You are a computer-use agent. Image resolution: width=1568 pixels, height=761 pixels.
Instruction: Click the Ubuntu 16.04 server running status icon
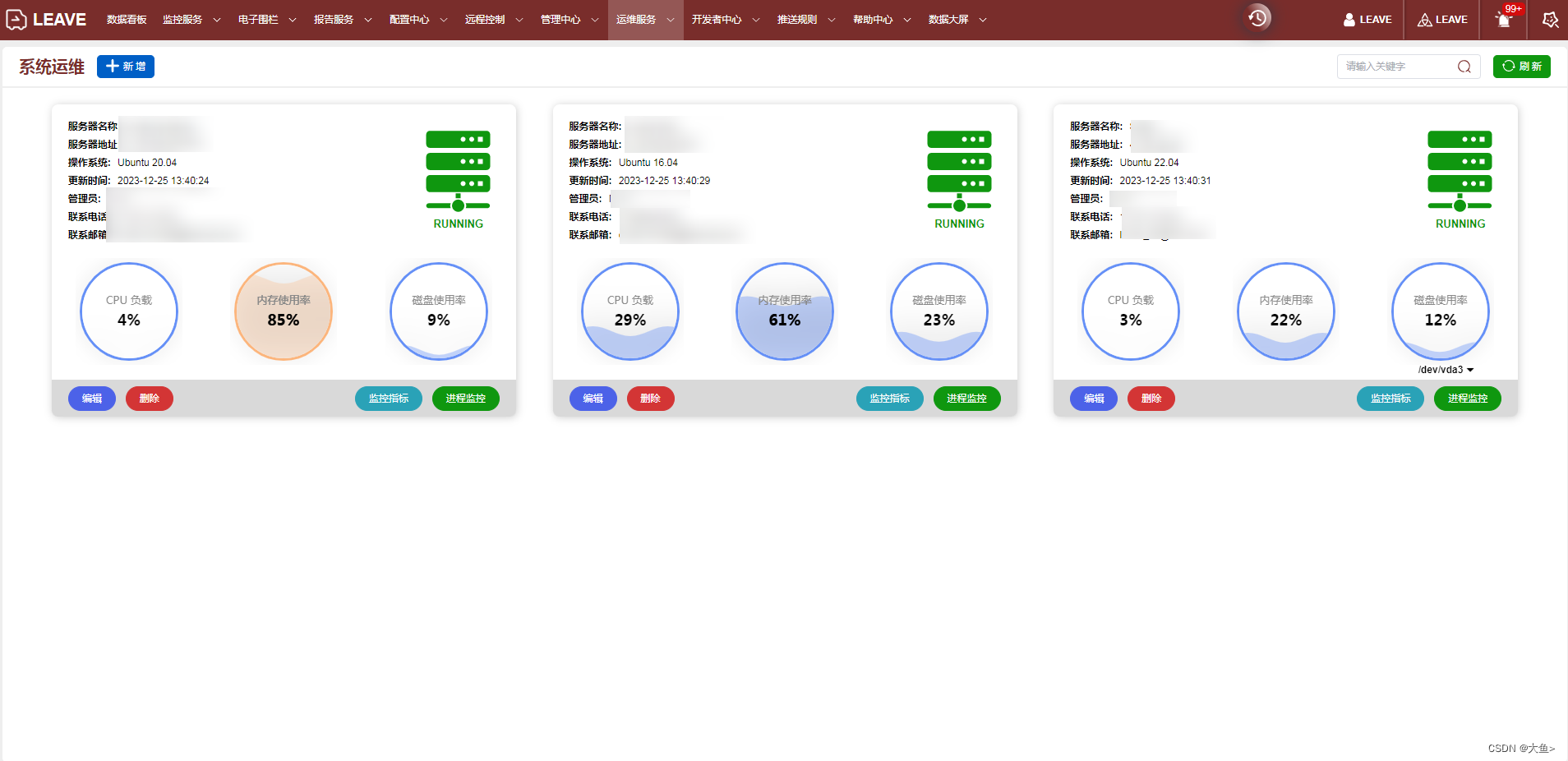(x=959, y=180)
